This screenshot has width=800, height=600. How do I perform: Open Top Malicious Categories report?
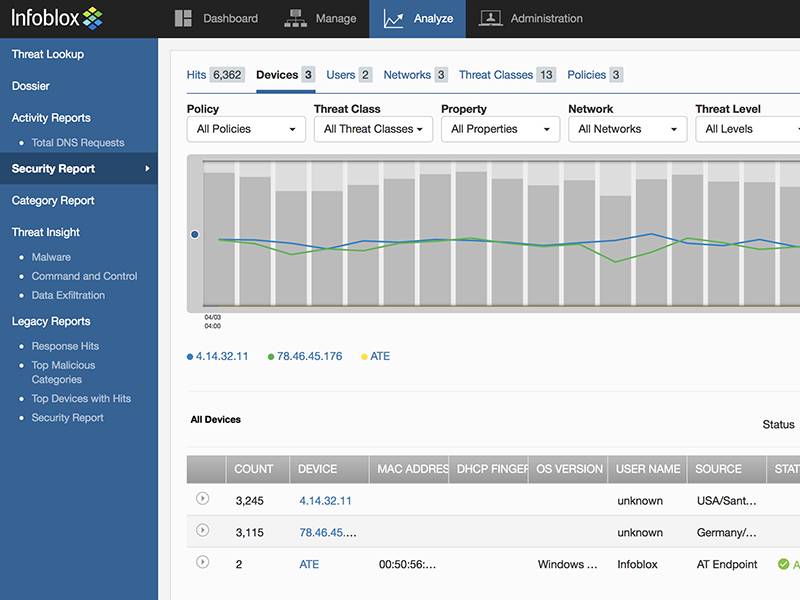point(63,372)
